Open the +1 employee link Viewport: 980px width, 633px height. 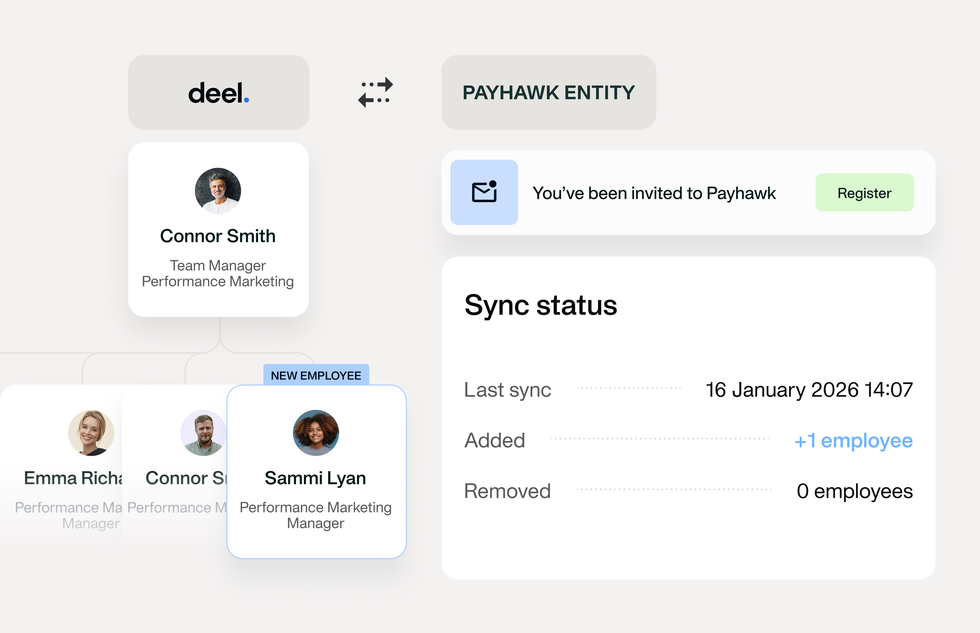854,440
